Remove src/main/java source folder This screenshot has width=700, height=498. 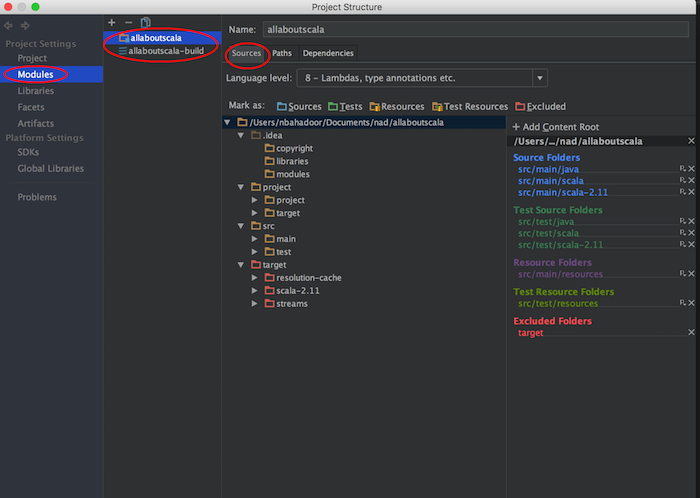click(691, 169)
